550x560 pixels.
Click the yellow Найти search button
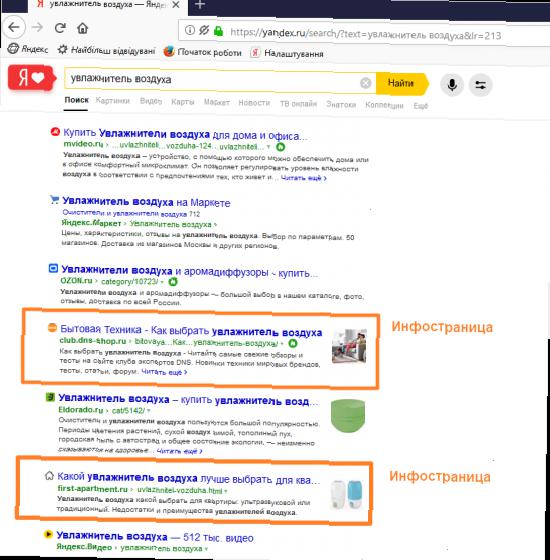(x=402, y=83)
